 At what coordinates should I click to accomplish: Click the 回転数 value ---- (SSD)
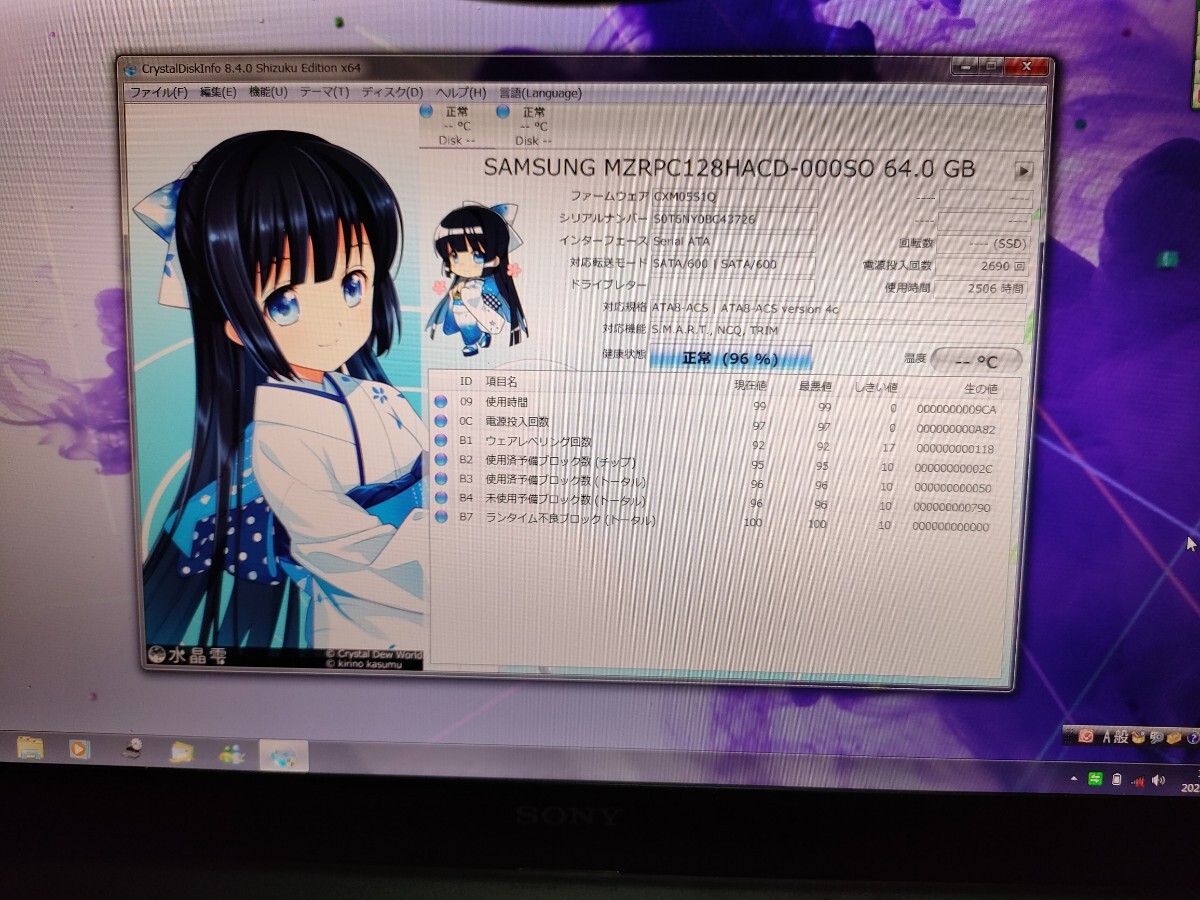click(983, 243)
